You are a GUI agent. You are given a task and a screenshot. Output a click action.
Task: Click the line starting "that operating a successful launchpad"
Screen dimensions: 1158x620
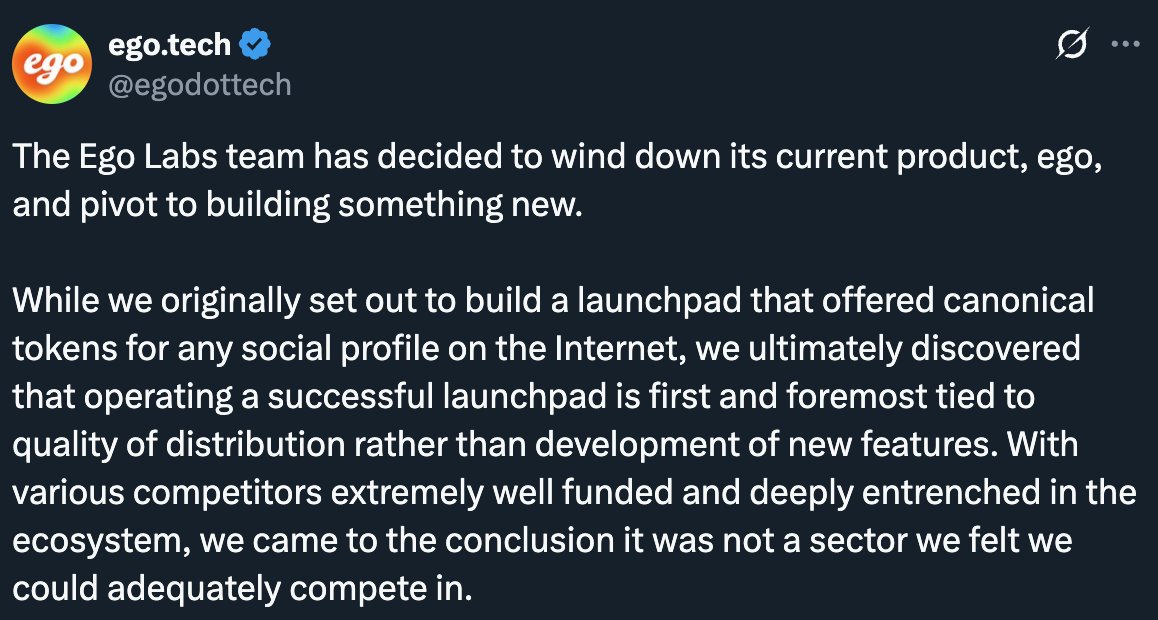tap(523, 397)
